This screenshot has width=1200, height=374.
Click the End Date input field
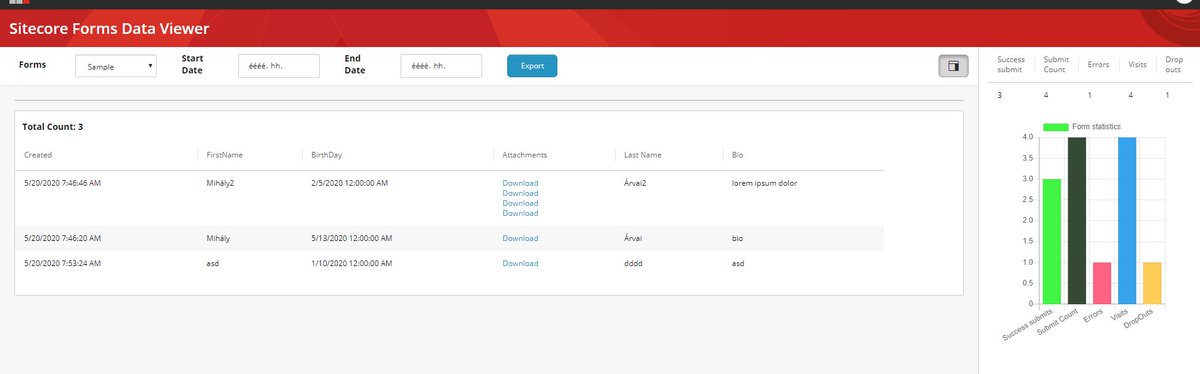point(441,66)
